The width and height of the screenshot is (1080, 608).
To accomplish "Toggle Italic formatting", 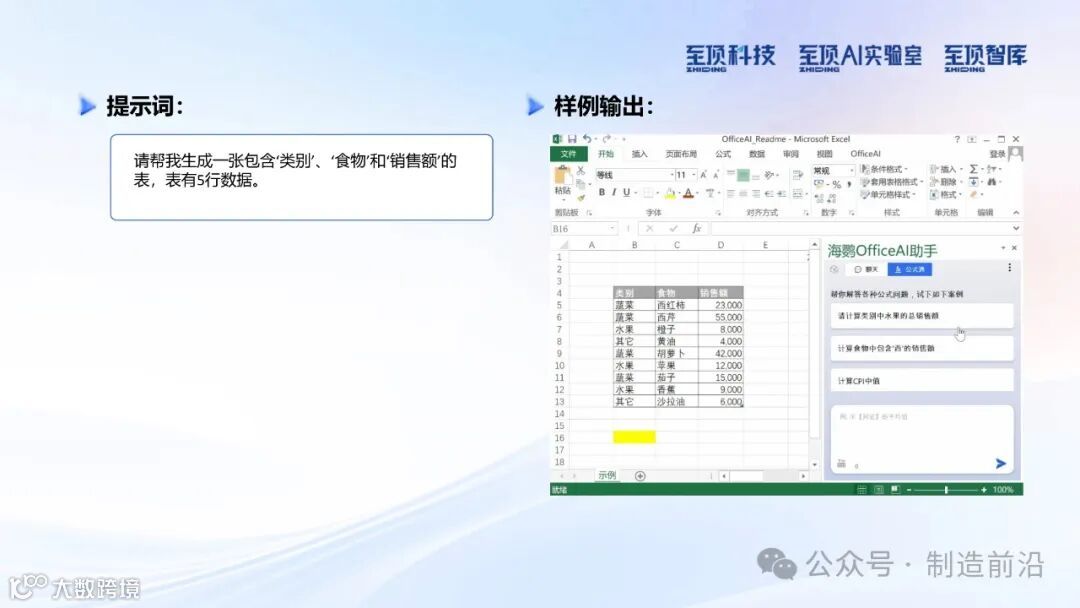I will (614, 193).
